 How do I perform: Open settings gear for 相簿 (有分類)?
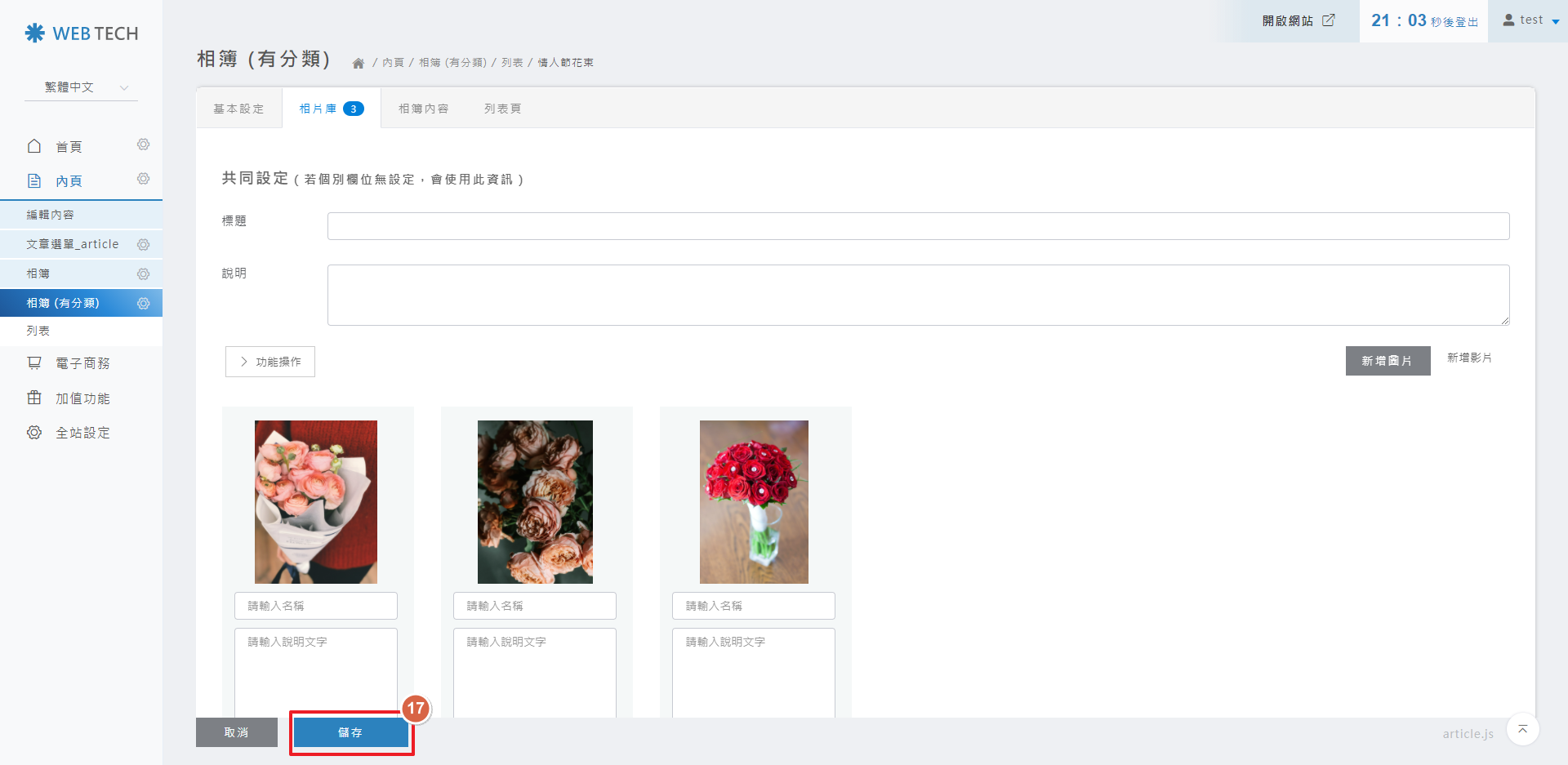point(143,303)
